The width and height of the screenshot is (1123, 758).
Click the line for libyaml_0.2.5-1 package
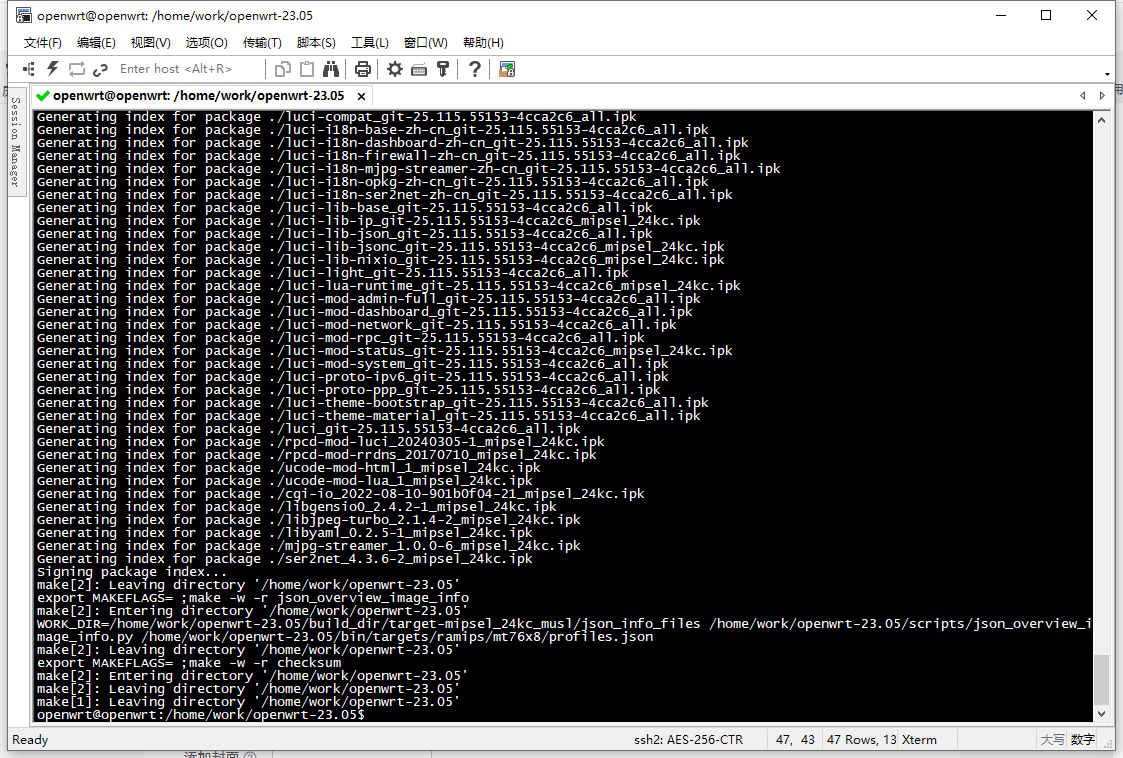(x=284, y=532)
